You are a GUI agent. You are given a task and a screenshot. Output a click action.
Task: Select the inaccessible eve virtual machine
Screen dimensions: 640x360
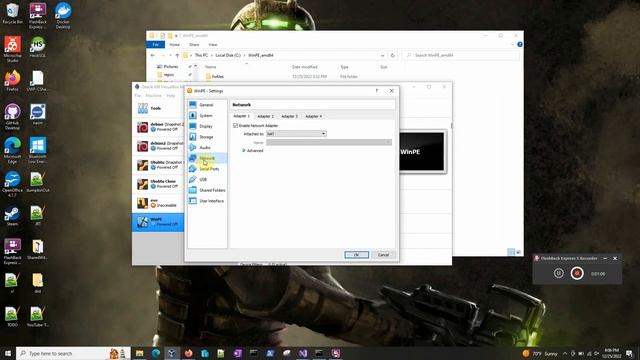[158, 203]
